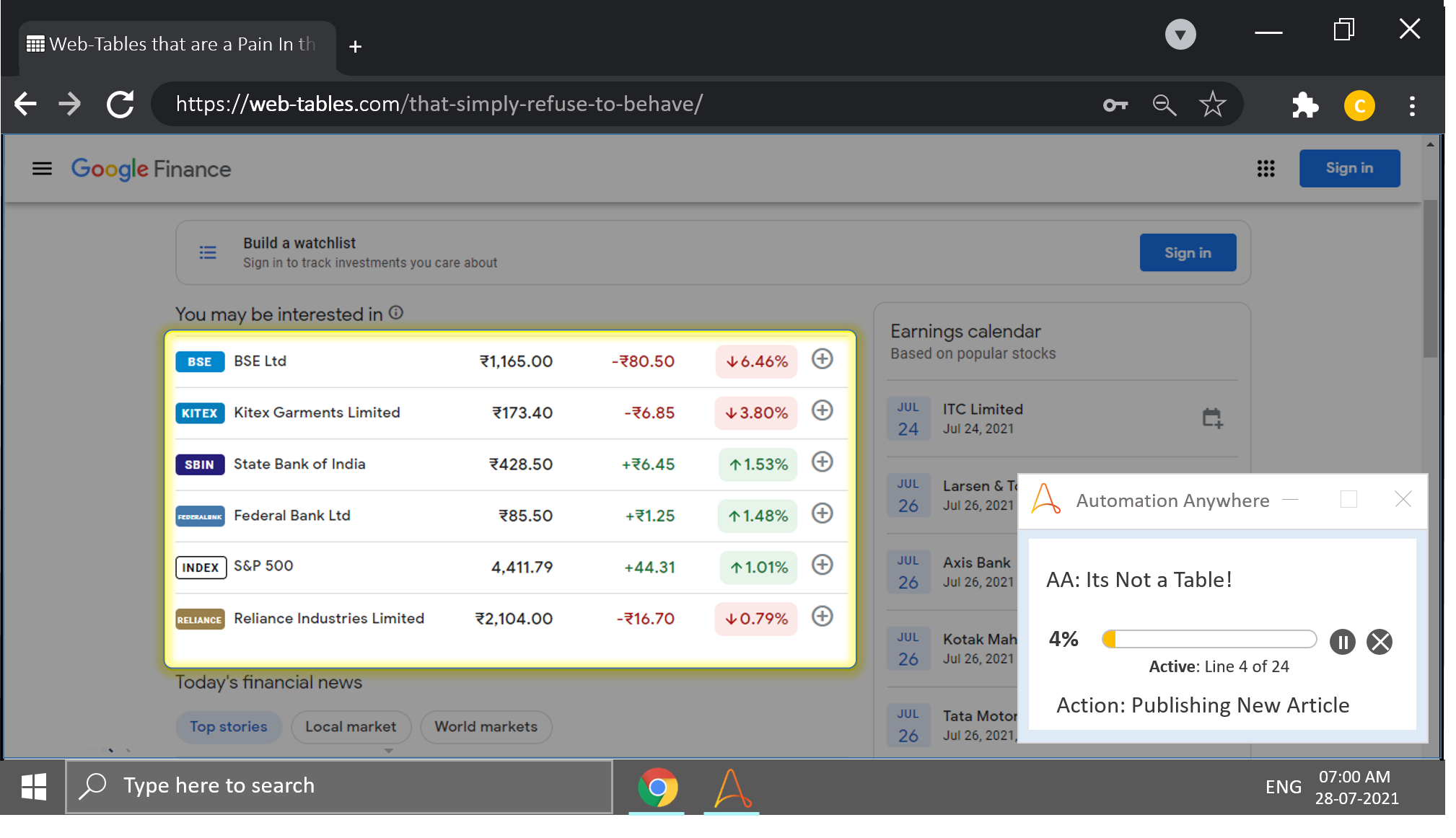Add Reliance Industries Limited to watchlist
The image size is (1456, 838).
coord(822,616)
